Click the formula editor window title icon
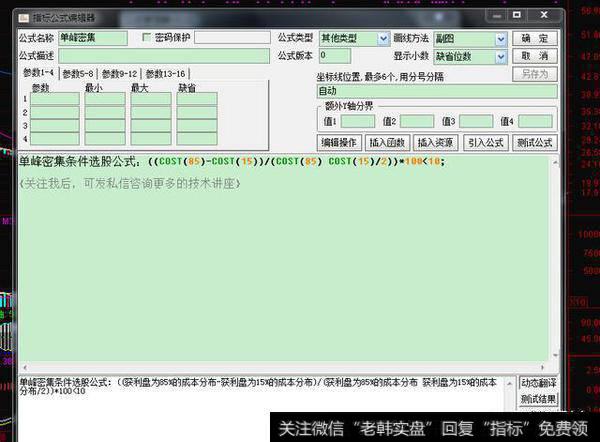This screenshot has width=600, height=442. pyautogui.click(x=24, y=18)
